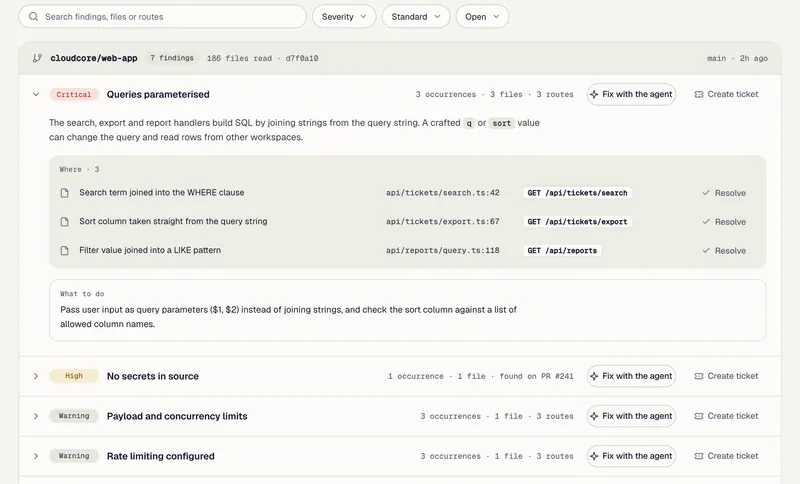The width and height of the screenshot is (800, 484).
Task: Click the 'What to do' heading
Action: point(82,294)
